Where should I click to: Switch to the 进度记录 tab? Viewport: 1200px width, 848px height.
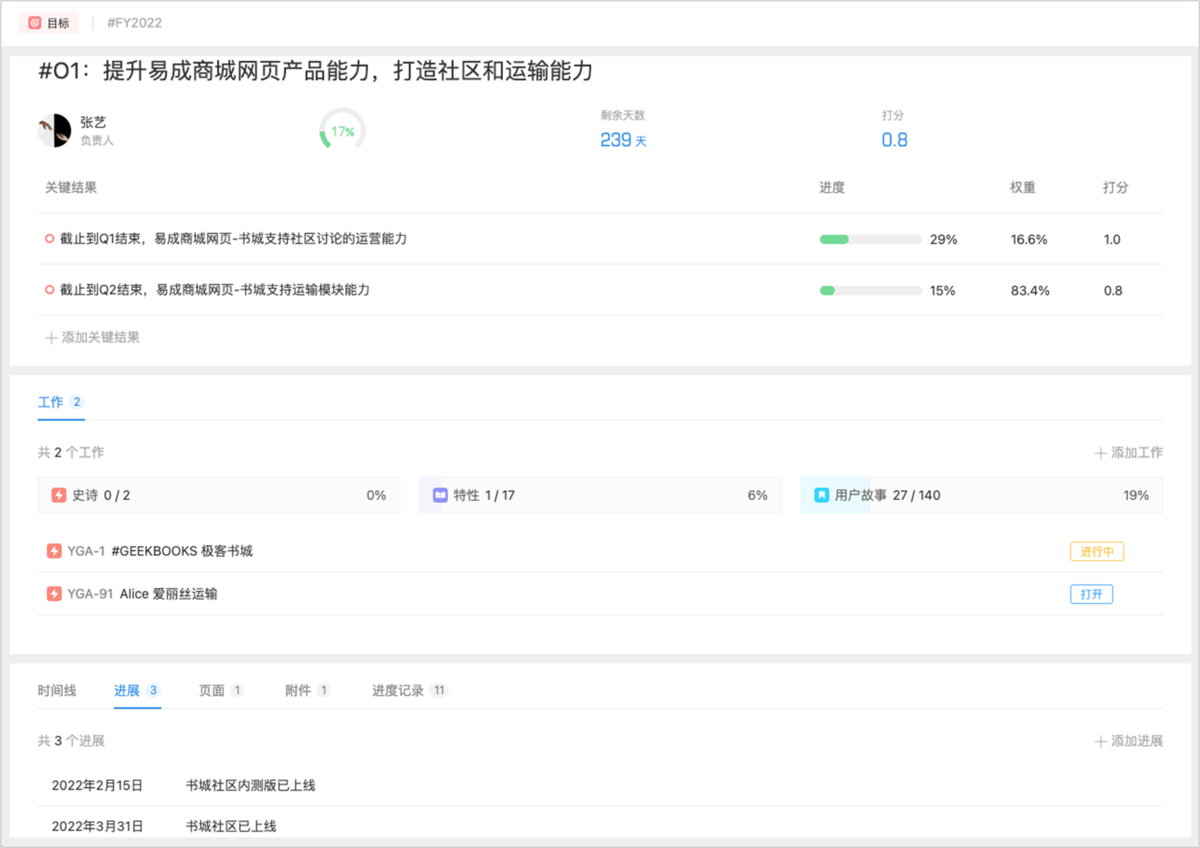398,691
